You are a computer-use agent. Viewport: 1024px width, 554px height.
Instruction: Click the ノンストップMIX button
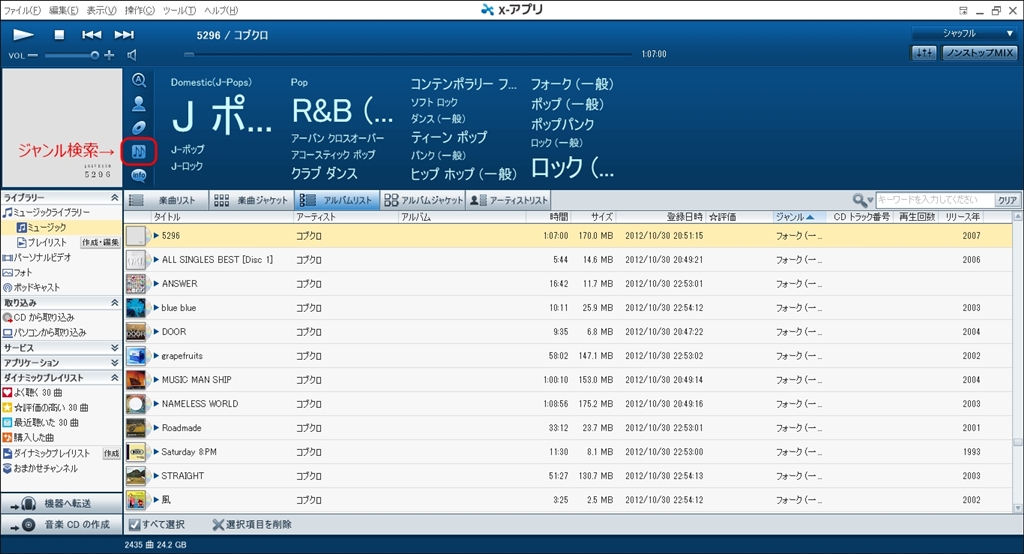pos(979,53)
